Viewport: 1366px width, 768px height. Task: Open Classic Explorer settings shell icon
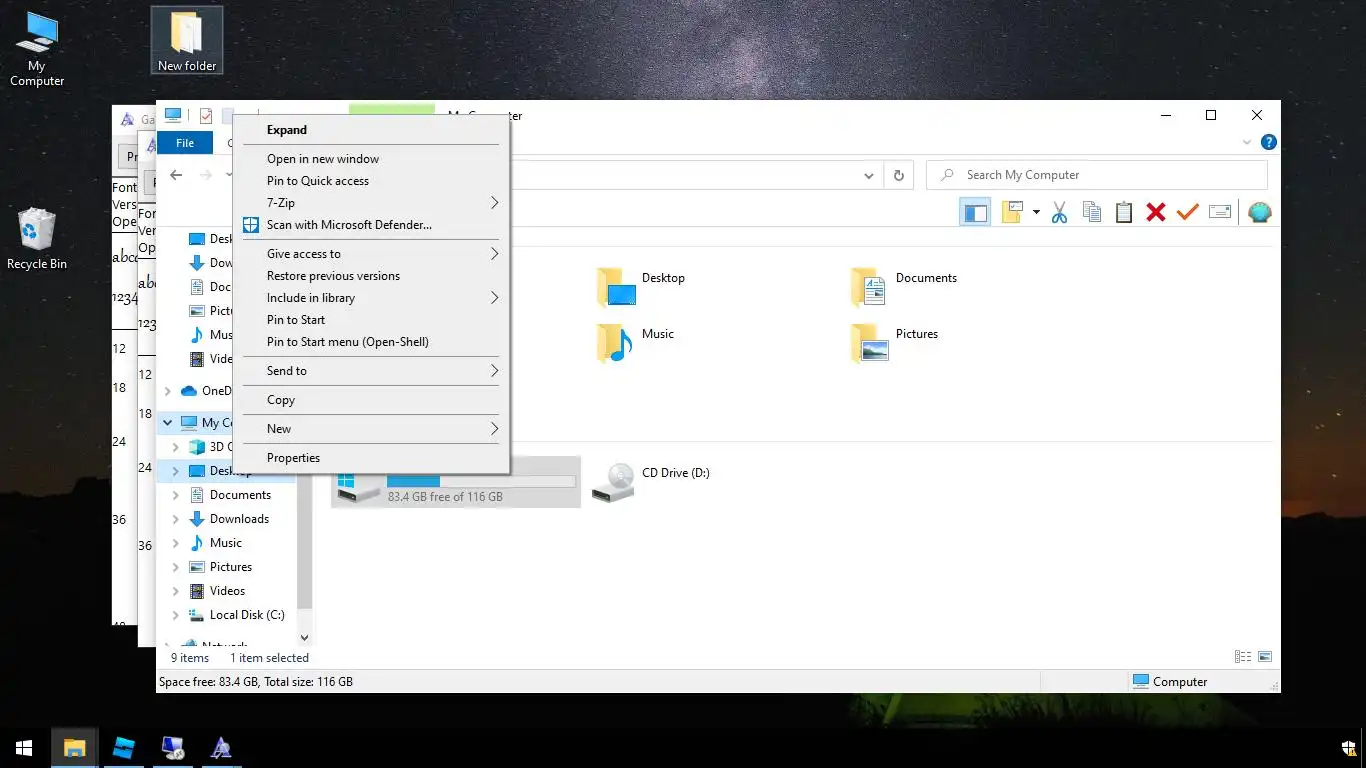[x=1260, y=212]
